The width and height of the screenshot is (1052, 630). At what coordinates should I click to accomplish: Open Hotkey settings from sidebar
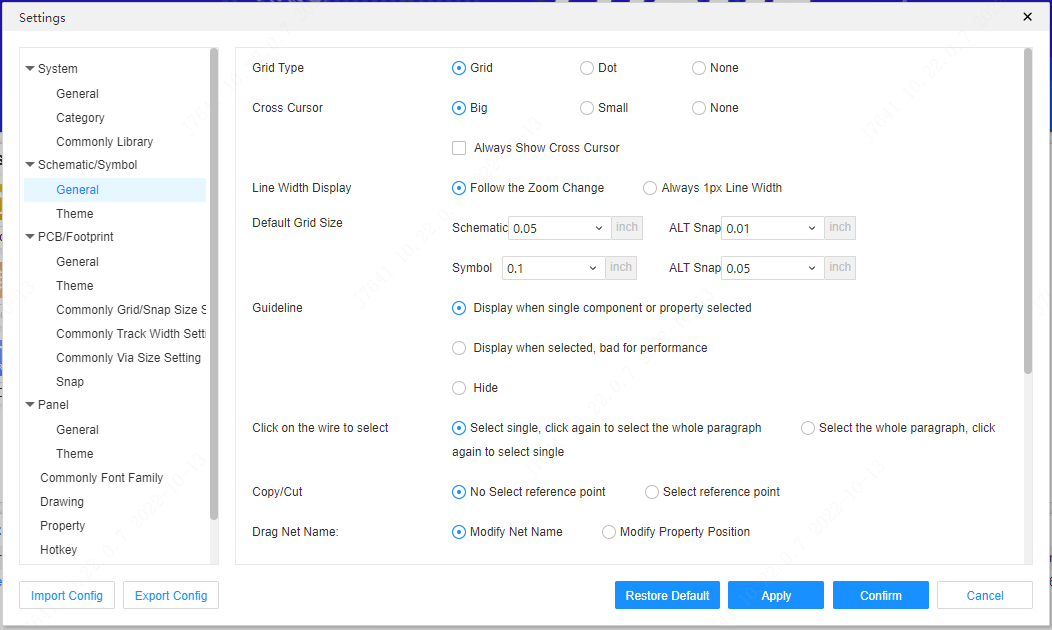pos(58,549)
